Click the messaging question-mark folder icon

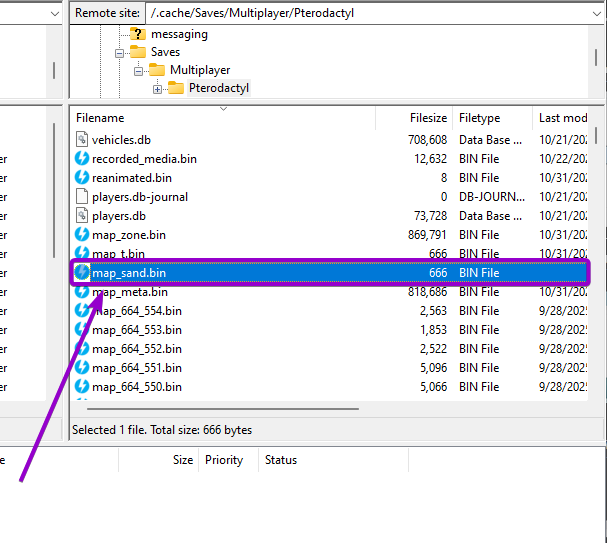point(138,34)
